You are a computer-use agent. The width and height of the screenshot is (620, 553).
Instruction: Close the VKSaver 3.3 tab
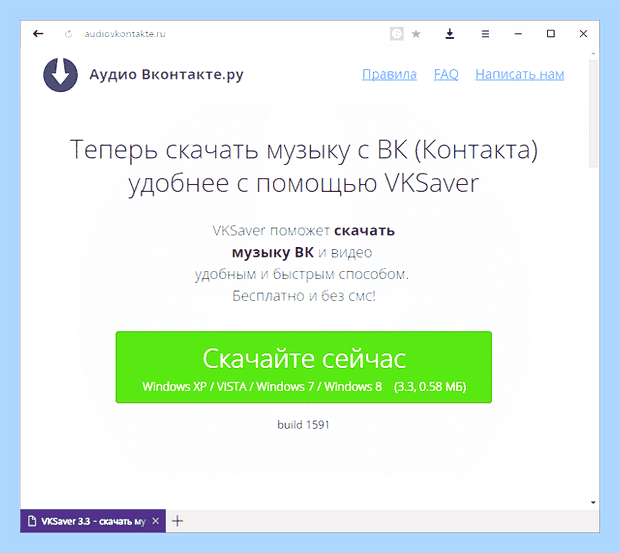[156, 521]
